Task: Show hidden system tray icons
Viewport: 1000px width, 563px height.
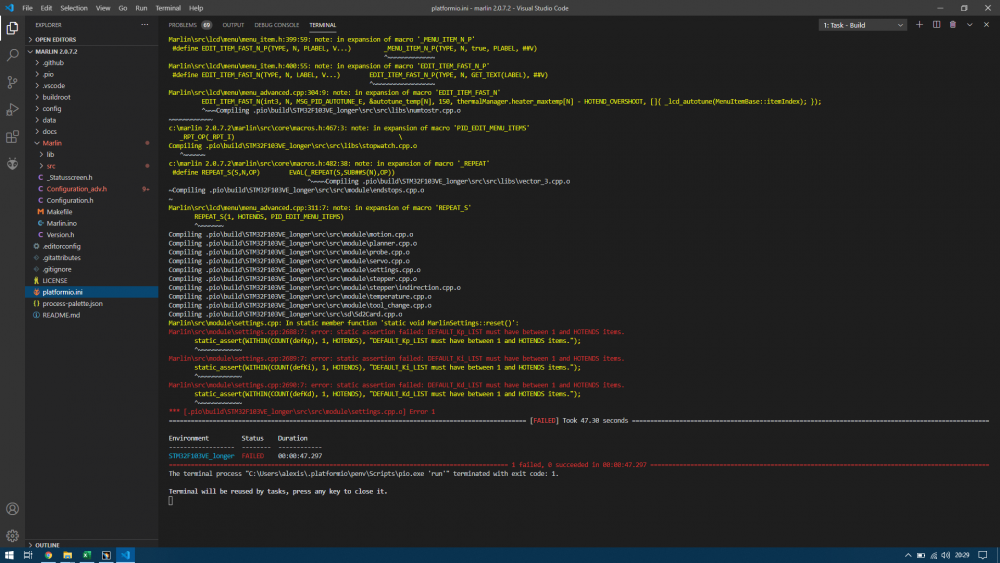Action: pyautogui.click(x=908, y=555)
